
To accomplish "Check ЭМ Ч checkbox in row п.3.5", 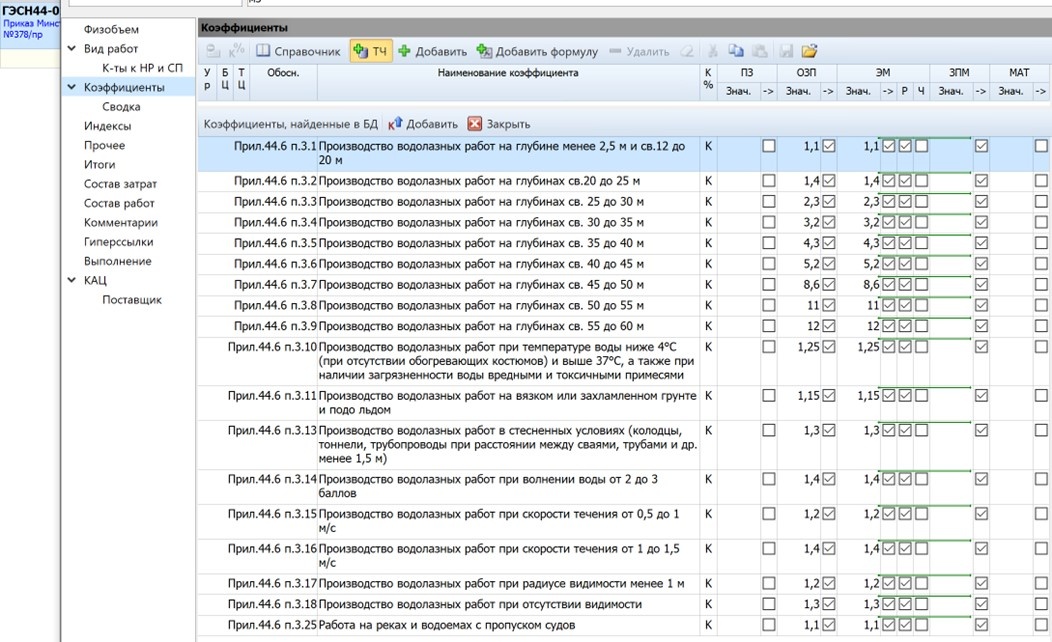I will pyautogui.click(x=922, y=243).
